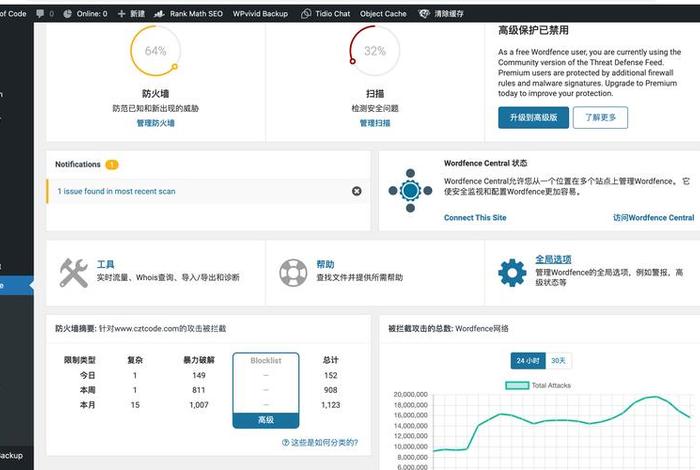700x470 pixels.
Task: Click the 高级 button under Blocklist
Action: pos(266,420)
